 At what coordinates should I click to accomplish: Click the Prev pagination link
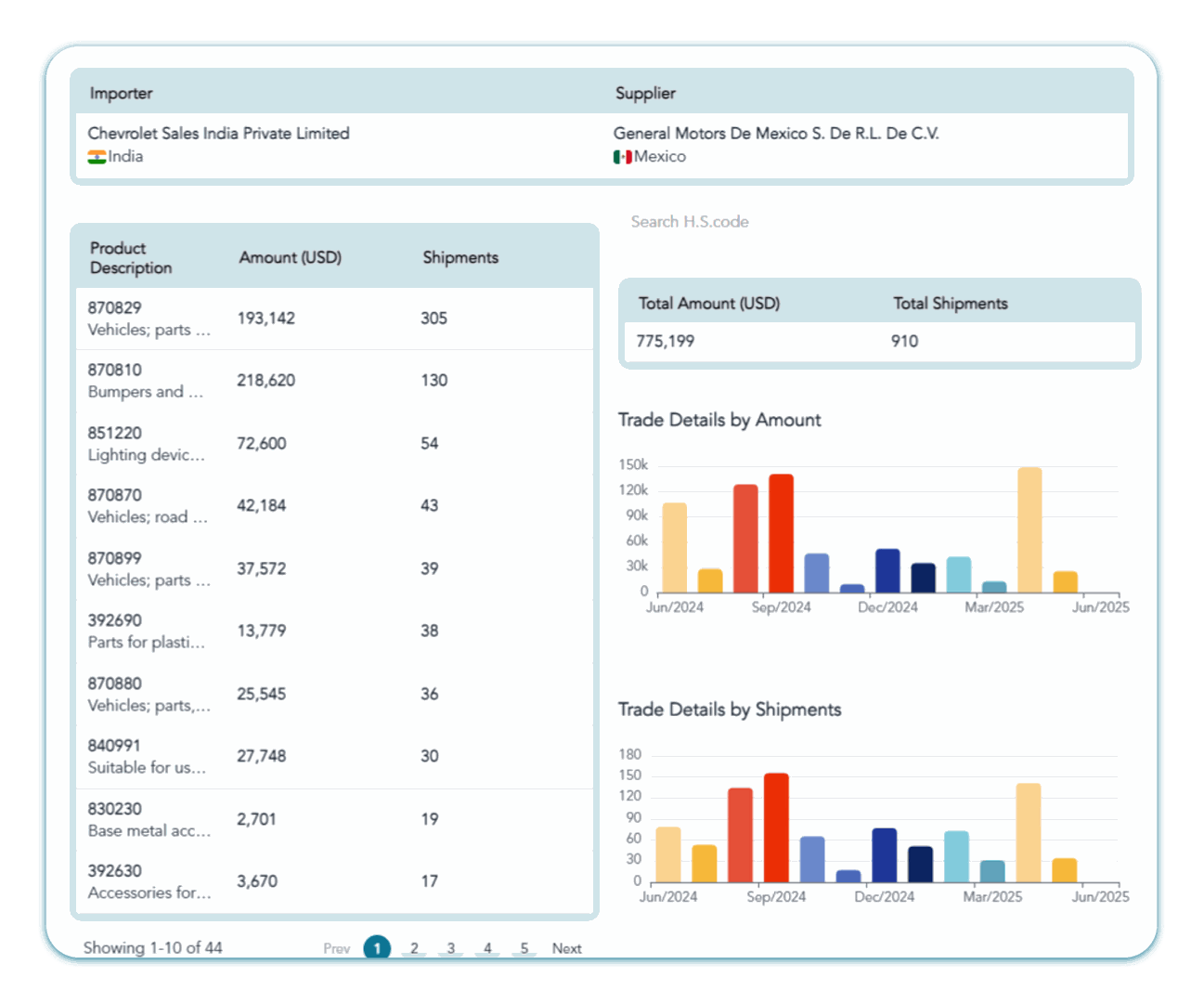[336, 948]
